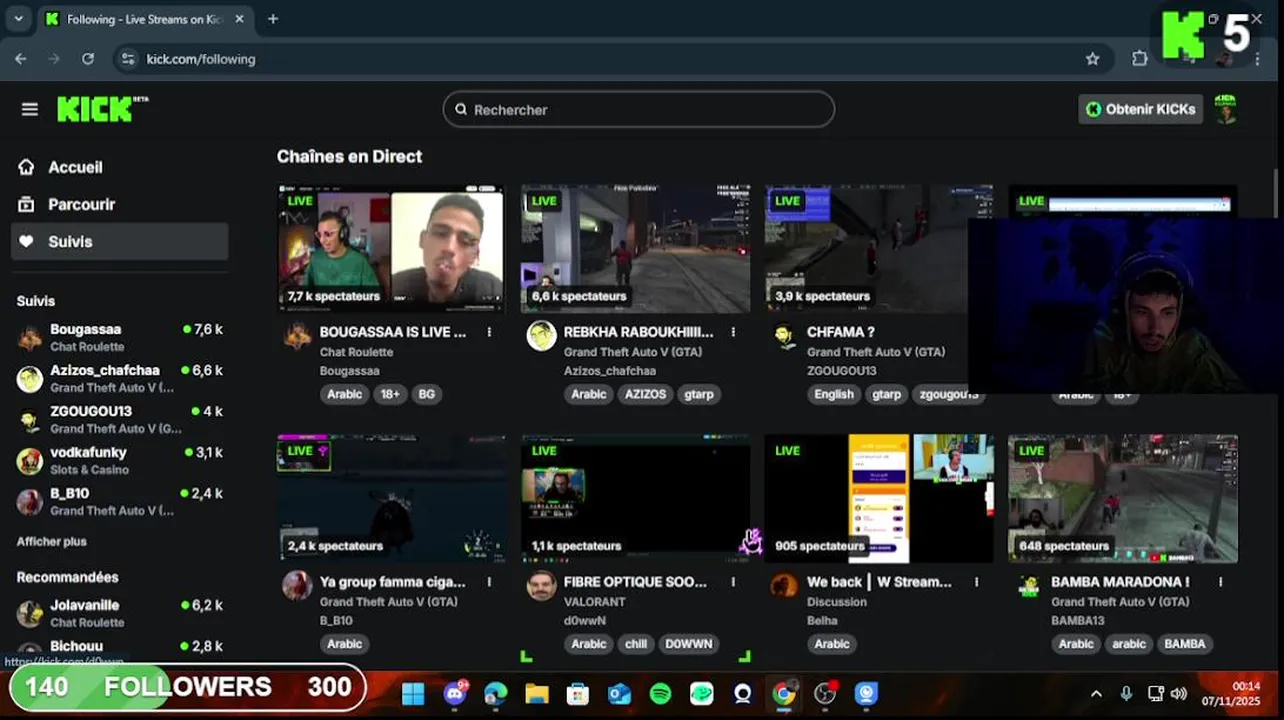
Task: Click the Parcourir browse icon
Action: coord(26,204)
